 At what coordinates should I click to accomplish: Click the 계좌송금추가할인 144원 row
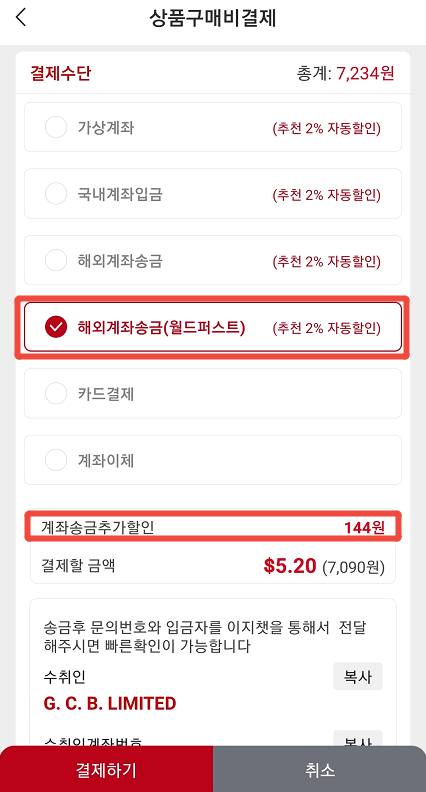pos(213,527)
